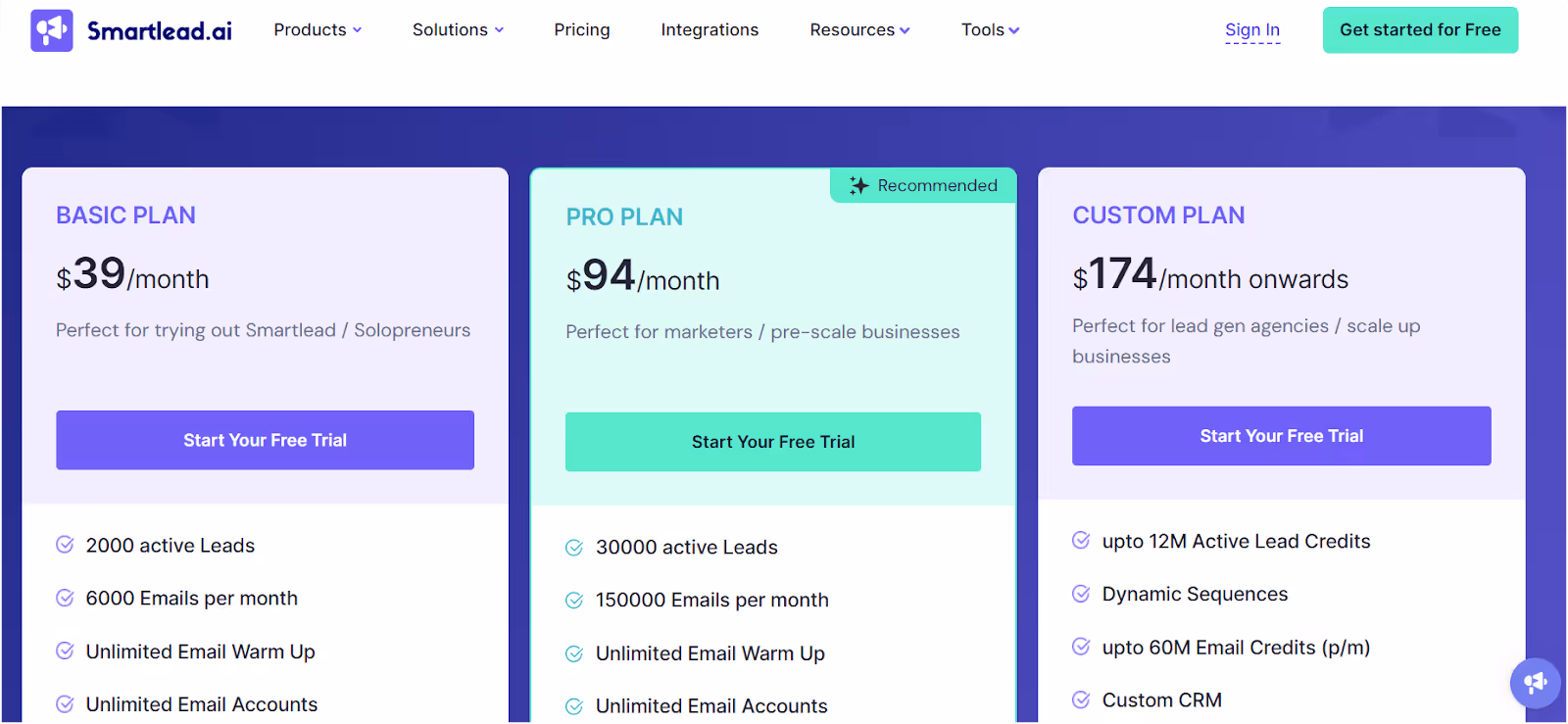Click the $39/month price
The width and height of the screenshot is (1568, 724).
[132, 274]
